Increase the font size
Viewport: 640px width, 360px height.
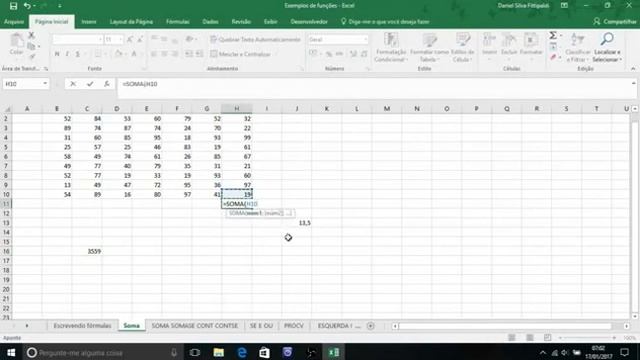[129, 40]
